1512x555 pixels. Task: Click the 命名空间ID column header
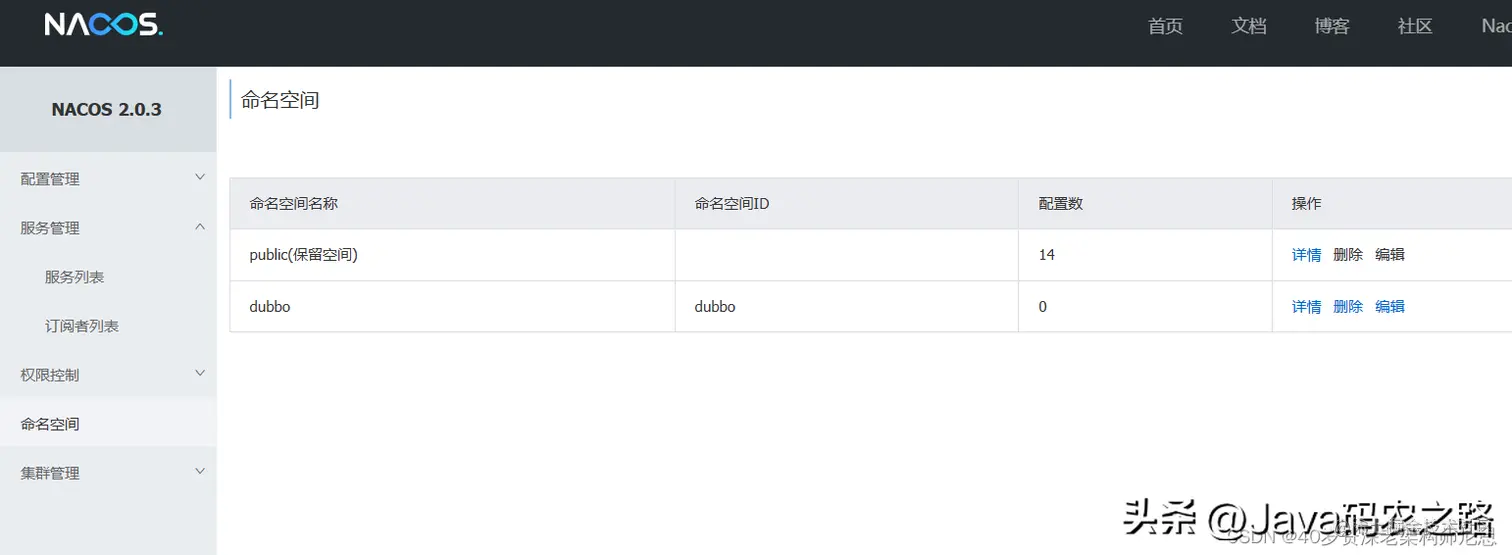(847, 203)
